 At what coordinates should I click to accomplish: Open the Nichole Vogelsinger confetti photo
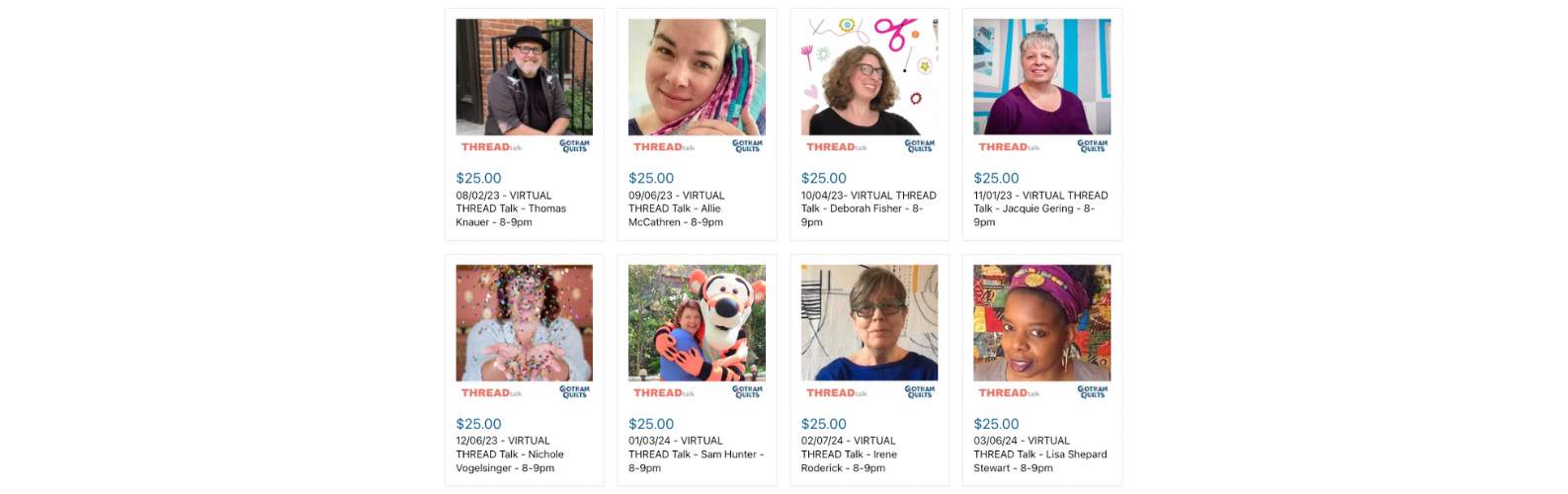point(524,323)
